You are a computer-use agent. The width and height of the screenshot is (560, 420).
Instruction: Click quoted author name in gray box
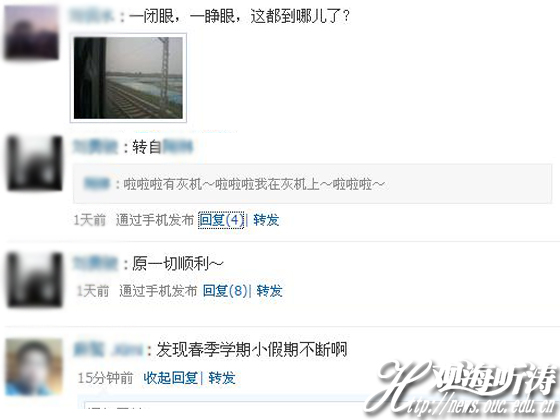click(x=97, y=184)
